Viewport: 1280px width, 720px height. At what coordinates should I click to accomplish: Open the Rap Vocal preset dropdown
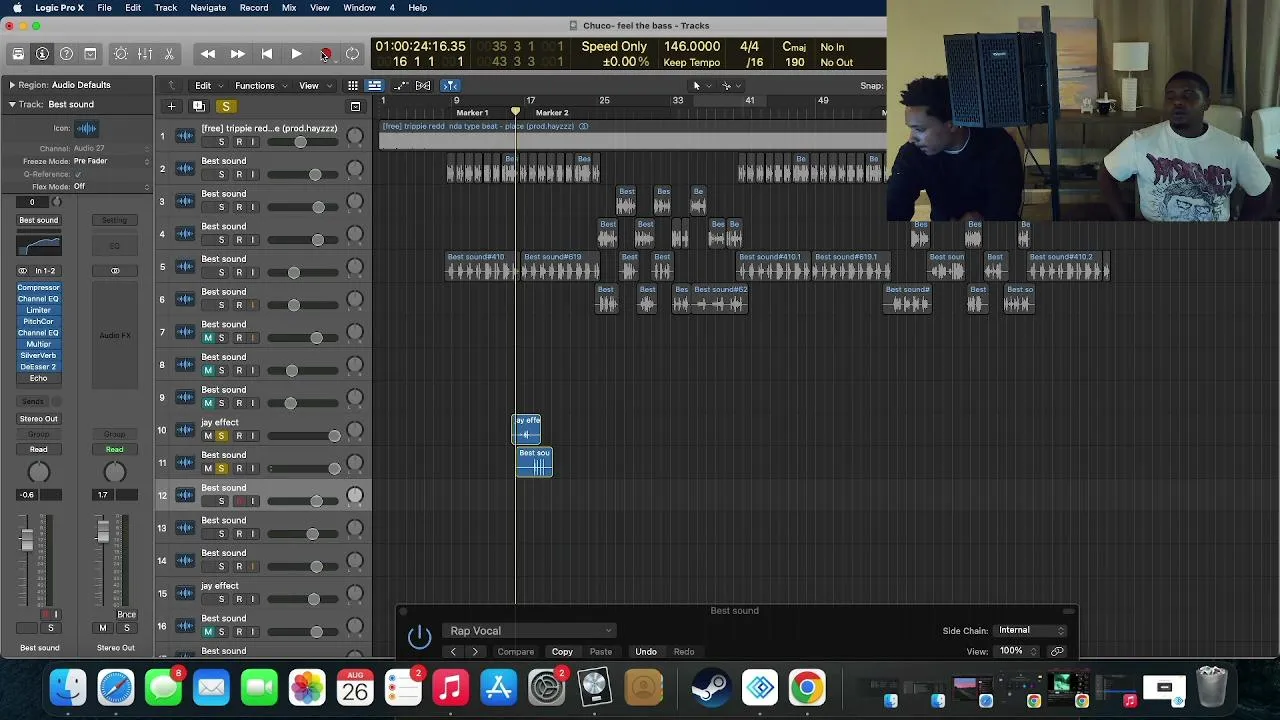click(530, 631)
